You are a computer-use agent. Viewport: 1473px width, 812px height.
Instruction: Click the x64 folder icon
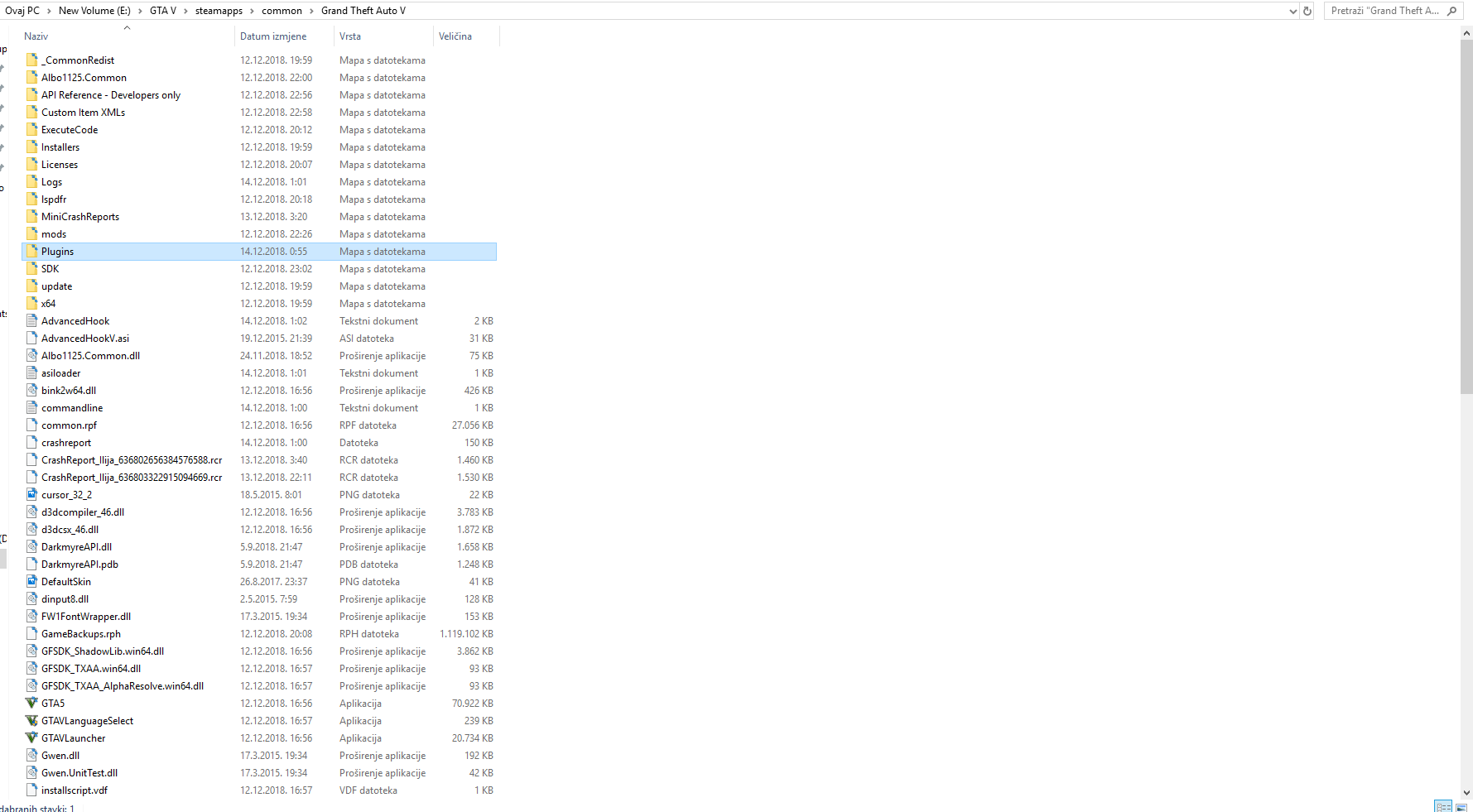(32, 303)
